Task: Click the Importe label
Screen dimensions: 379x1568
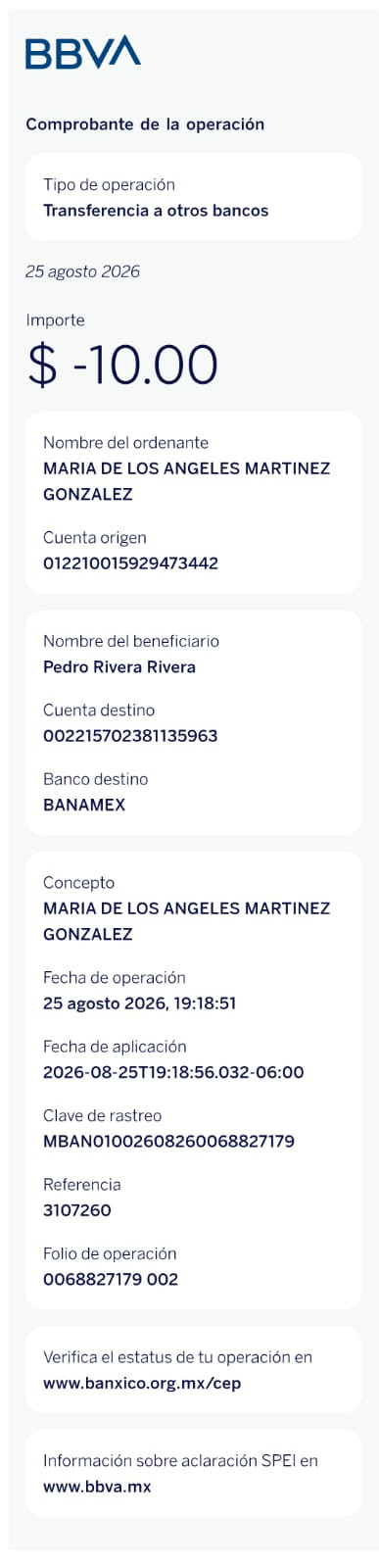Action: [55, 320]
